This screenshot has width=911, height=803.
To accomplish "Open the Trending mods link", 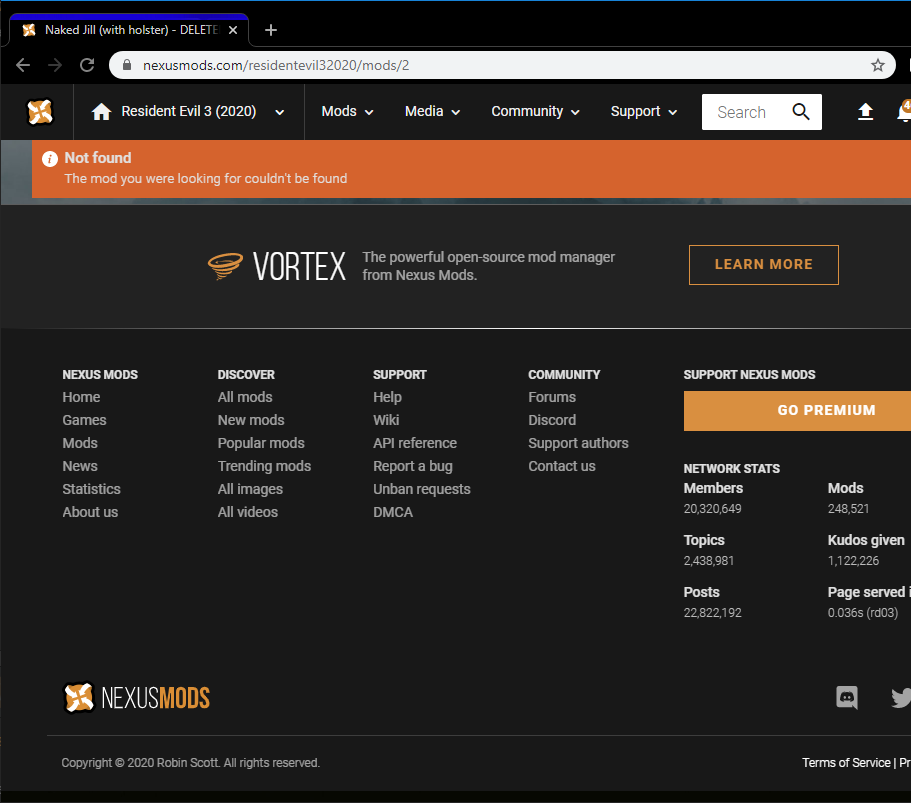I will 264,466.
